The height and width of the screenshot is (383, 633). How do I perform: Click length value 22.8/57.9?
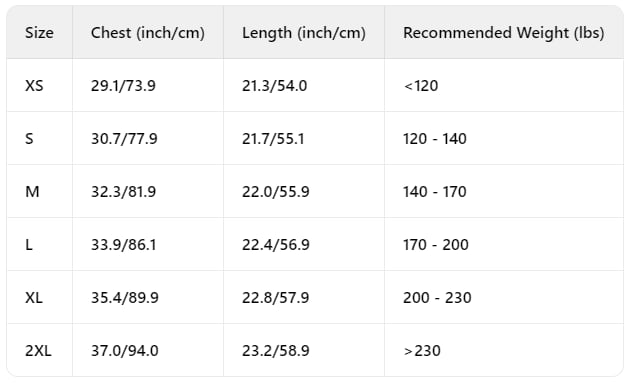[x=276, y=297]
